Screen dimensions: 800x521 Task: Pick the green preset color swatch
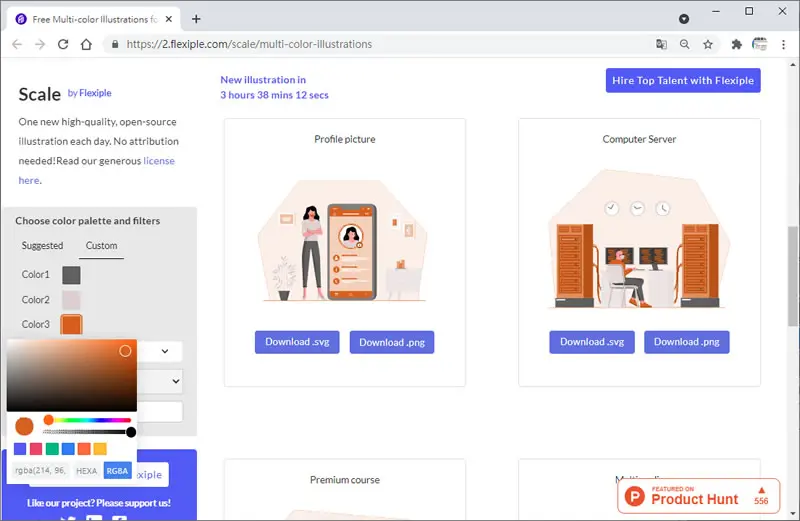point(52,449)
